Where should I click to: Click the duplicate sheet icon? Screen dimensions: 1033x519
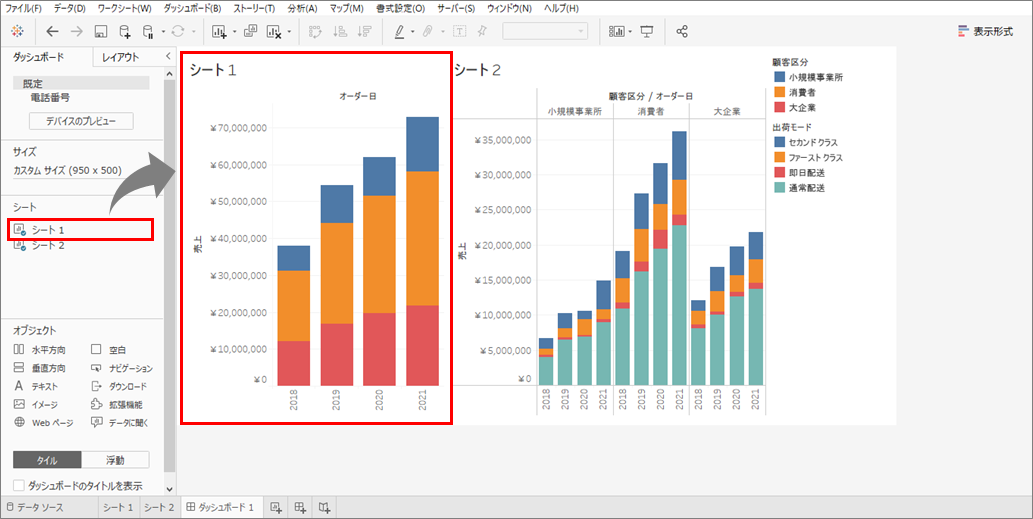(250, 31)
